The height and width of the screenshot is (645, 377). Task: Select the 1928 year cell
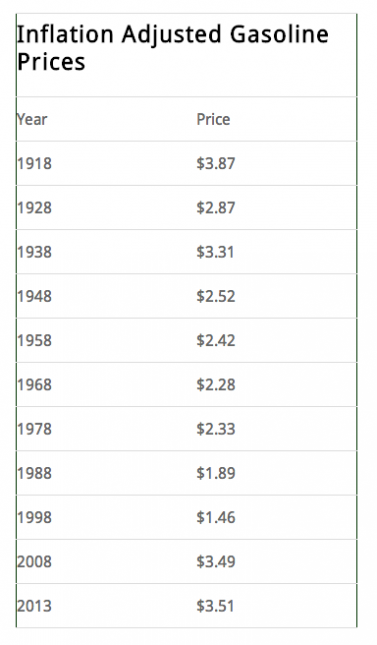(x=35, y=208)
